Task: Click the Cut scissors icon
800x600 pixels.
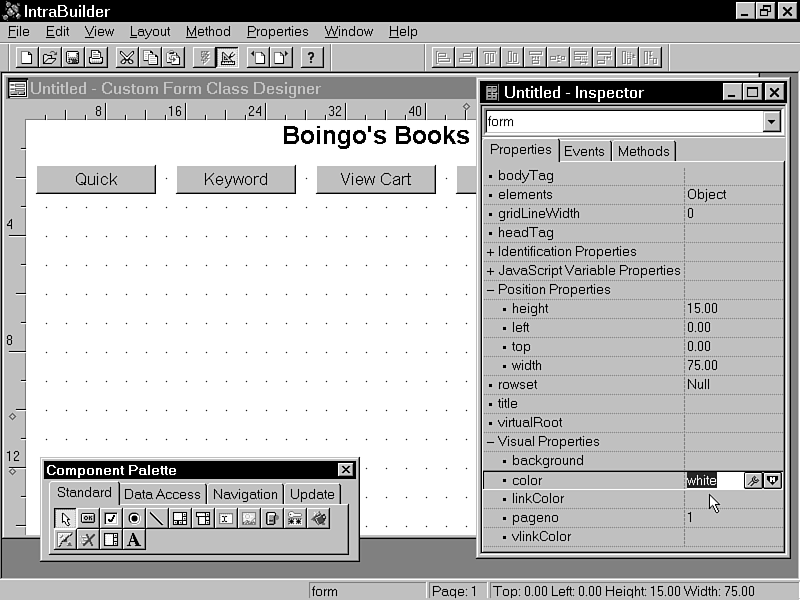Action: click(x=126, y=57)
